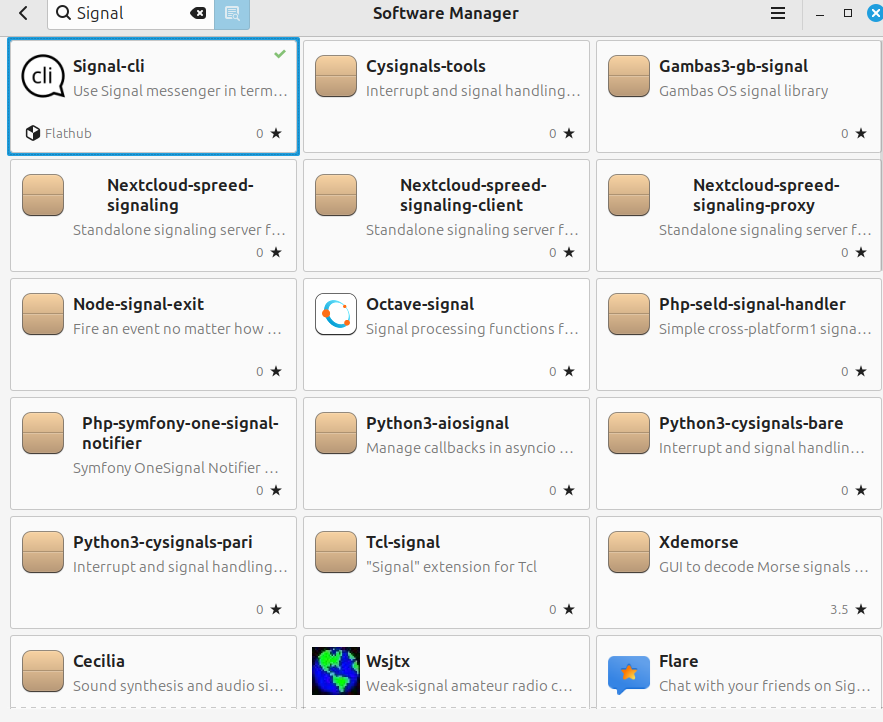Toggle search in package descriptions button

231,14
